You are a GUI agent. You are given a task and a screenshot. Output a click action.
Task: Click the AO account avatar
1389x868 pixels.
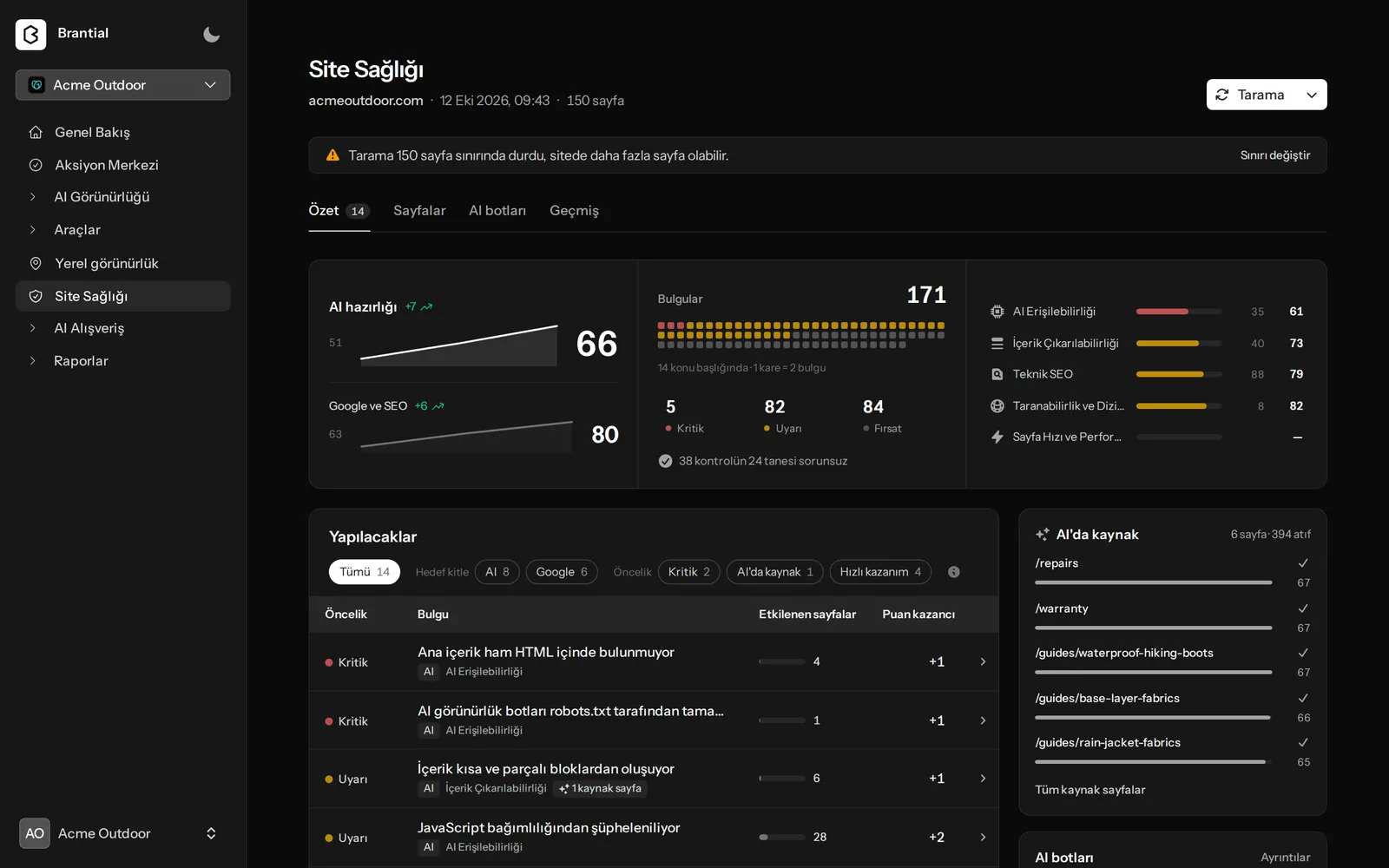pyautogui.click(x=35, y=833)
